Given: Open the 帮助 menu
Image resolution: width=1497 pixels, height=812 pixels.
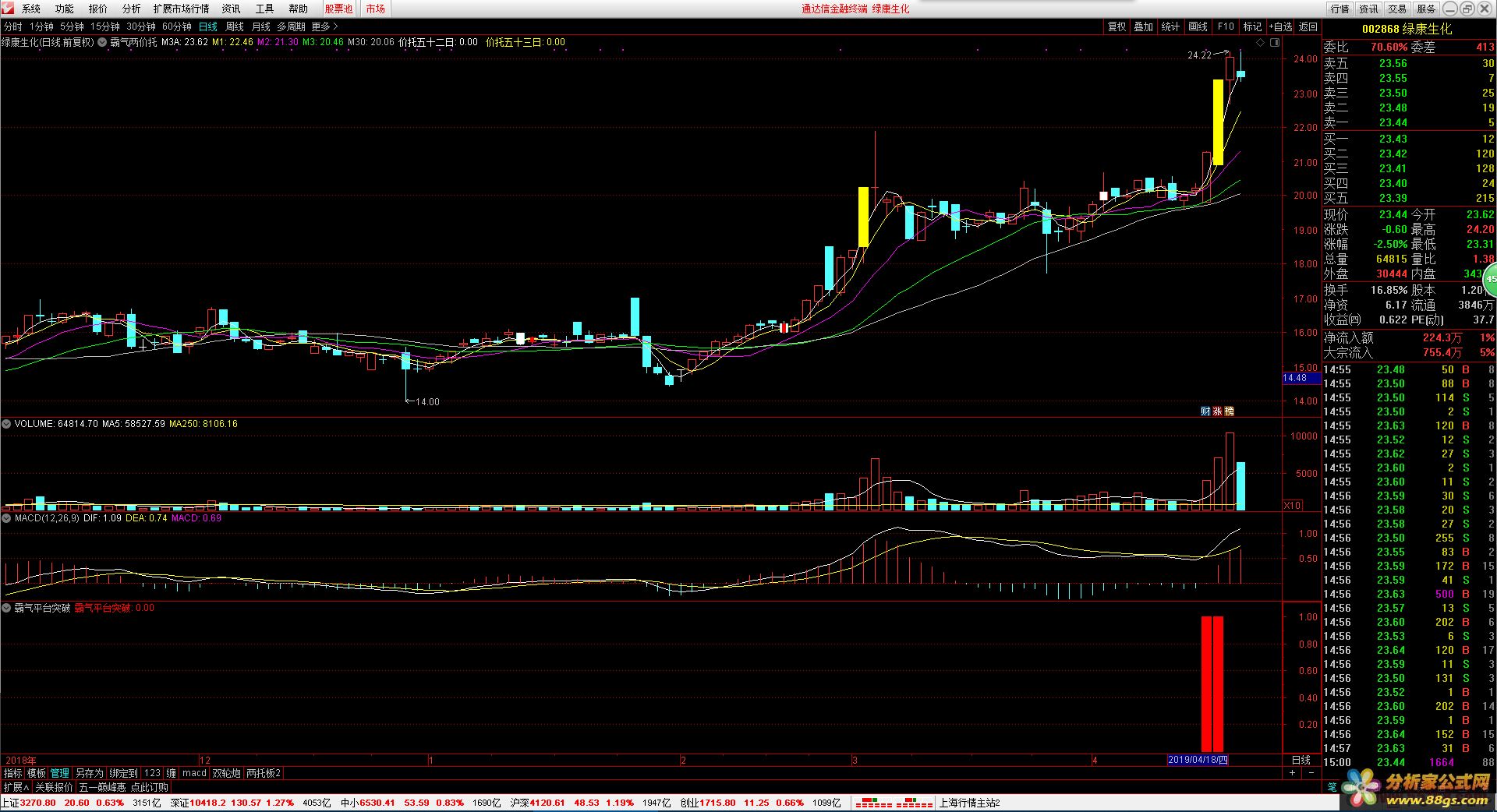Looking at the screenshot, I should click(299, 9).
